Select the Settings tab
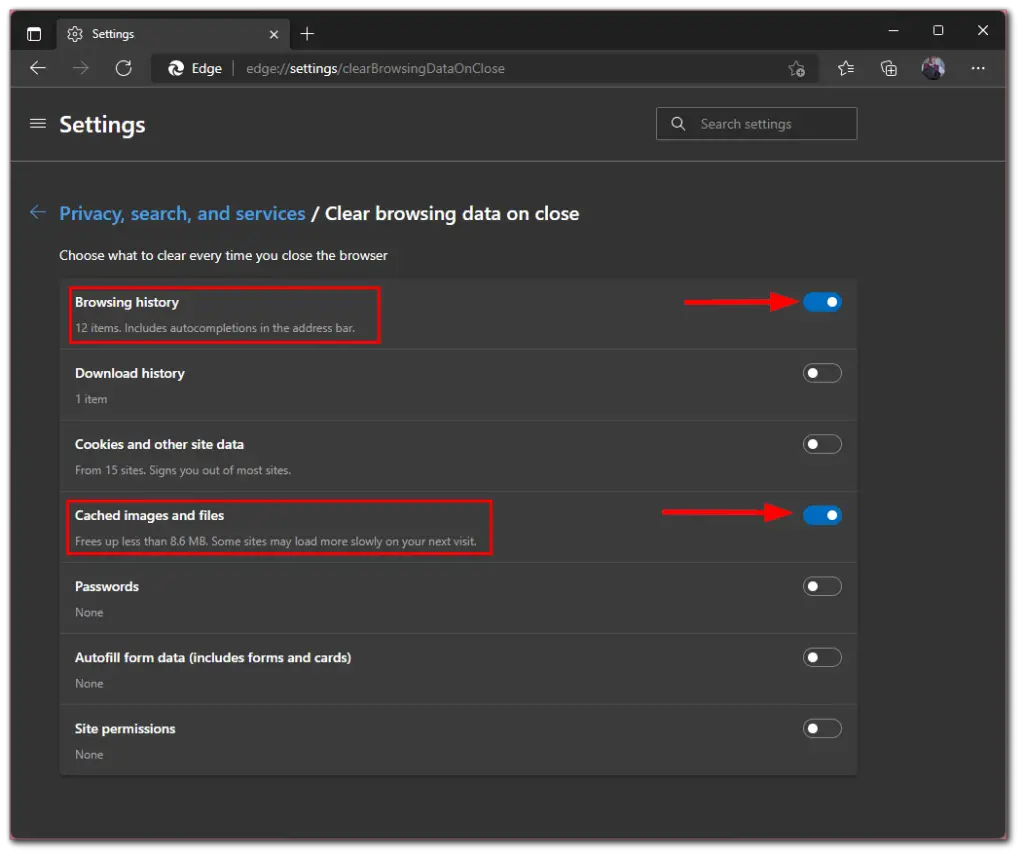 [113, 33]
